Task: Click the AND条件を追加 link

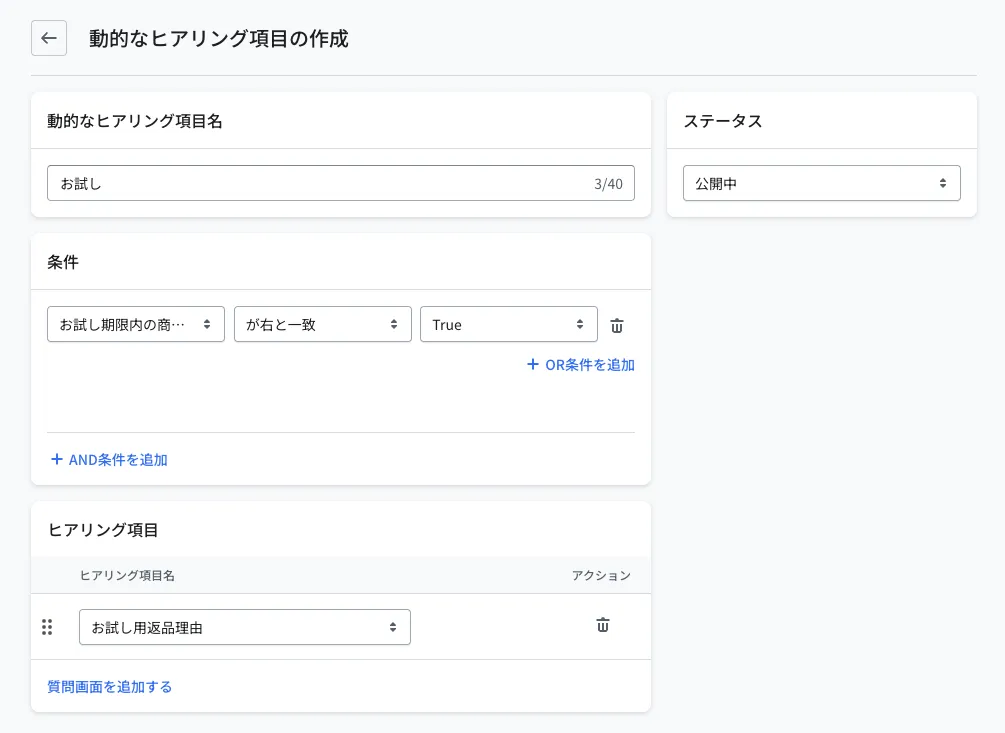Action: coord(109,459)
